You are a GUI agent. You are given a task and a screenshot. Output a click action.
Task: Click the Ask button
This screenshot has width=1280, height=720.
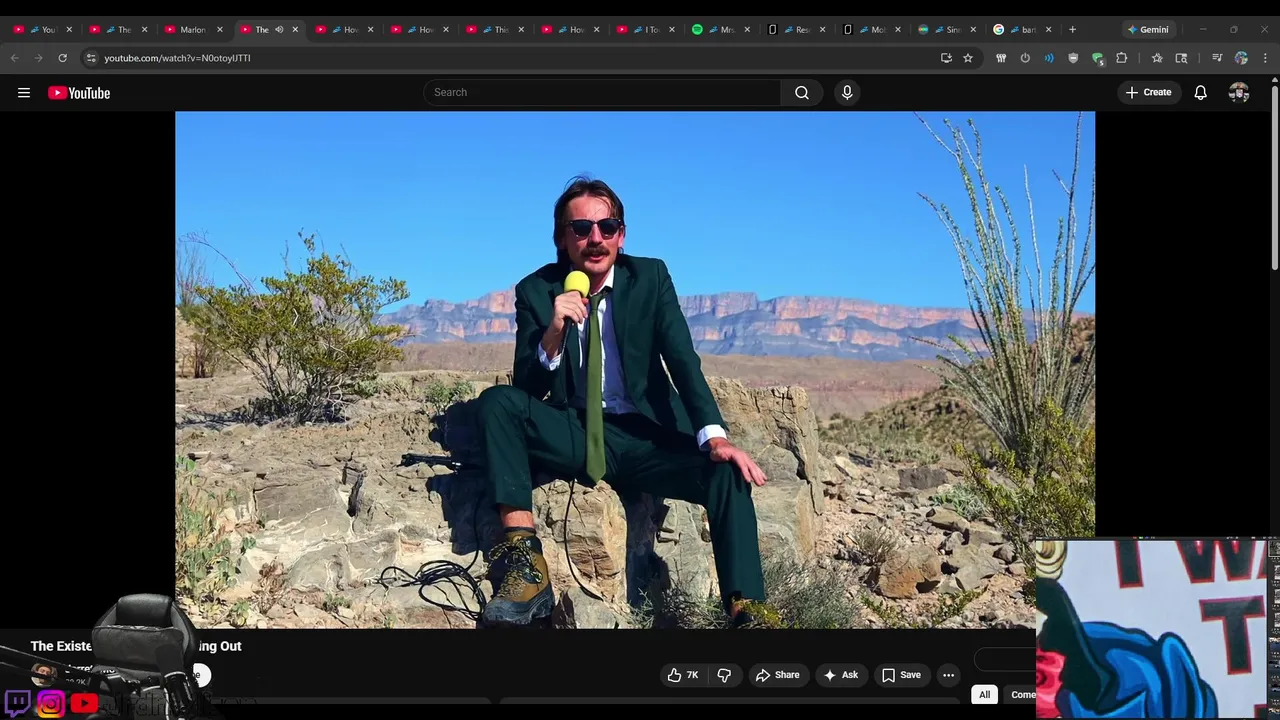coord(840,675)
